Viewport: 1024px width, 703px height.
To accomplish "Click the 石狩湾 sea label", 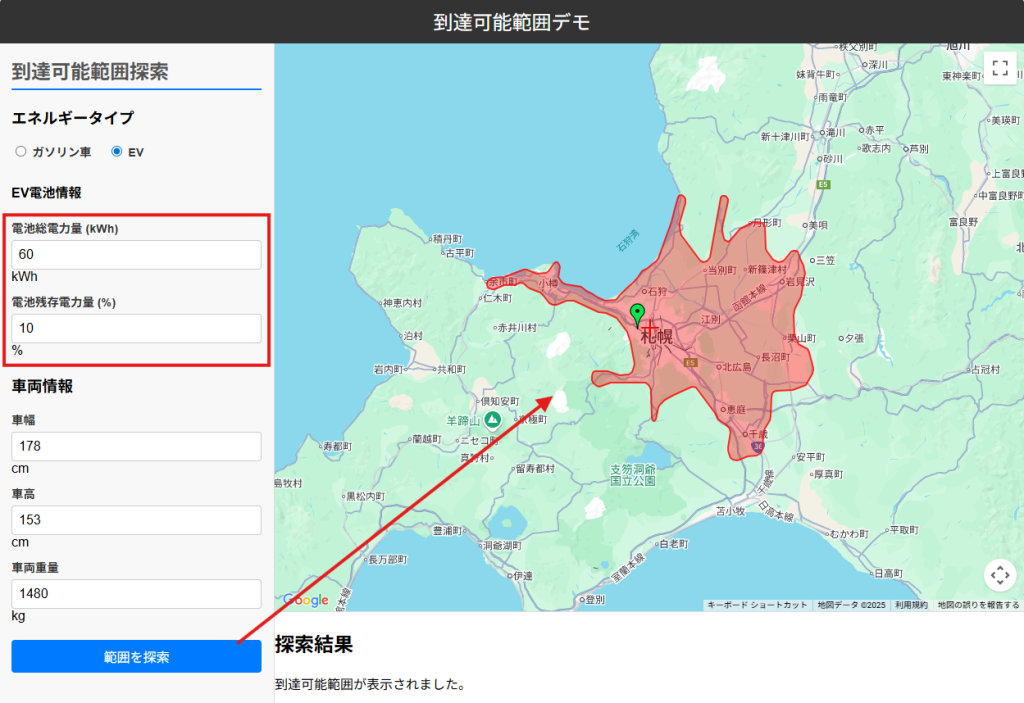I will pyautogui.click(x=628, y=240).
